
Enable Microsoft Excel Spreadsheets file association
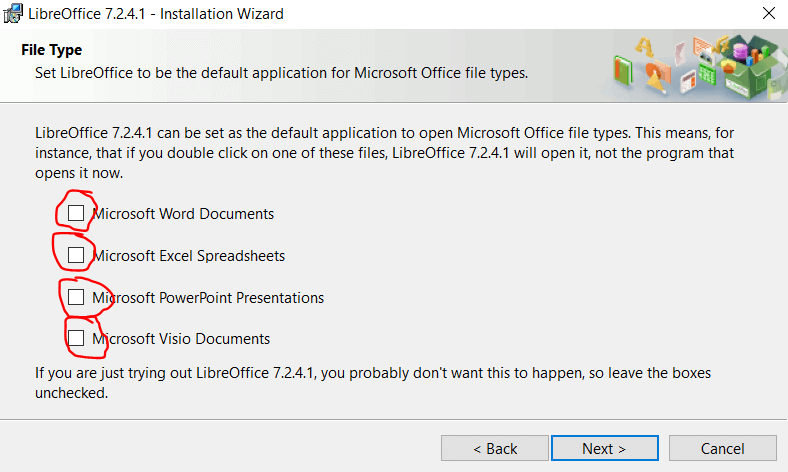tap(76, 255)
